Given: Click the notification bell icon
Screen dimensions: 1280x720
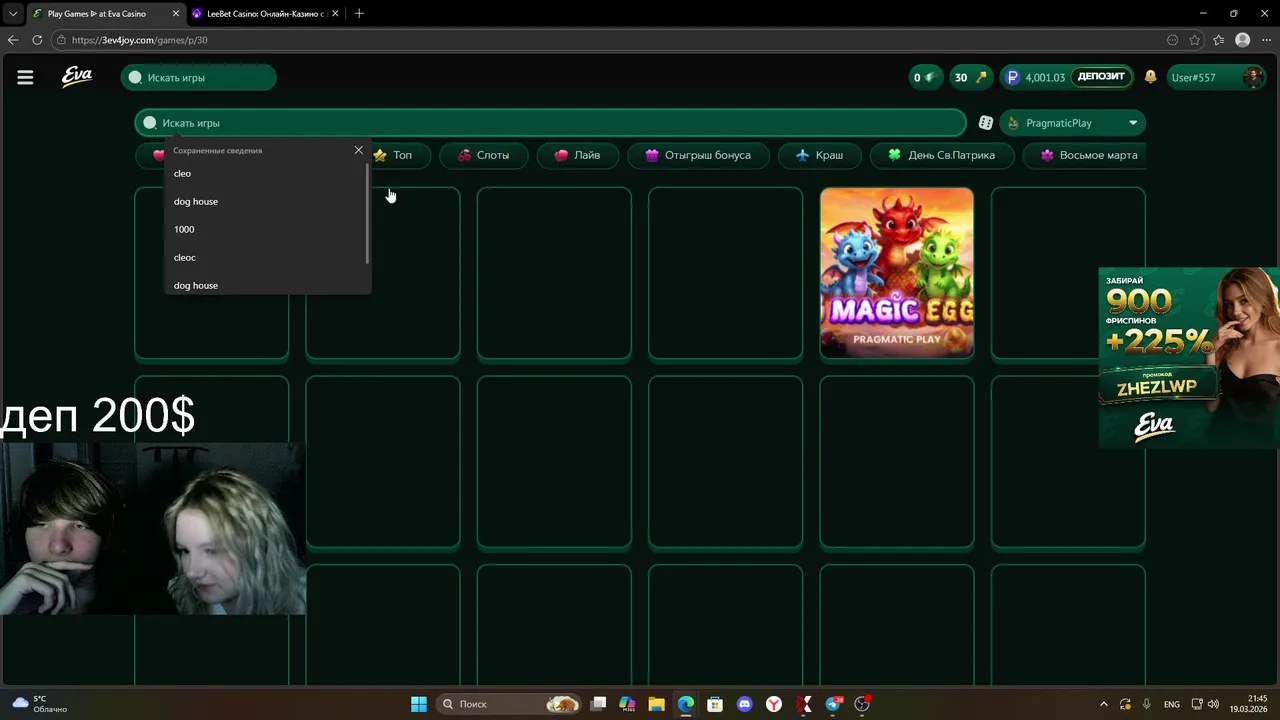Looking at the screenshot, I should click(1150, 77).
